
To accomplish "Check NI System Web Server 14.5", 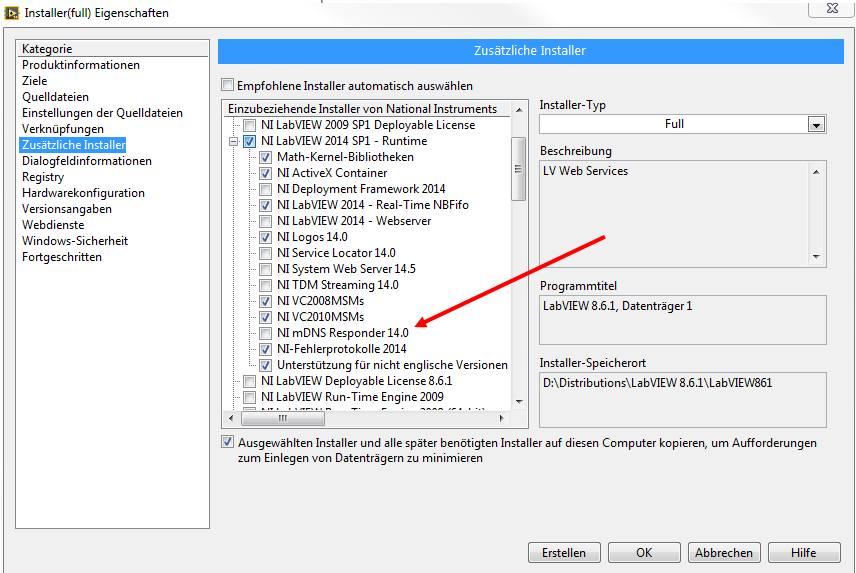I will tap(265, 269).
